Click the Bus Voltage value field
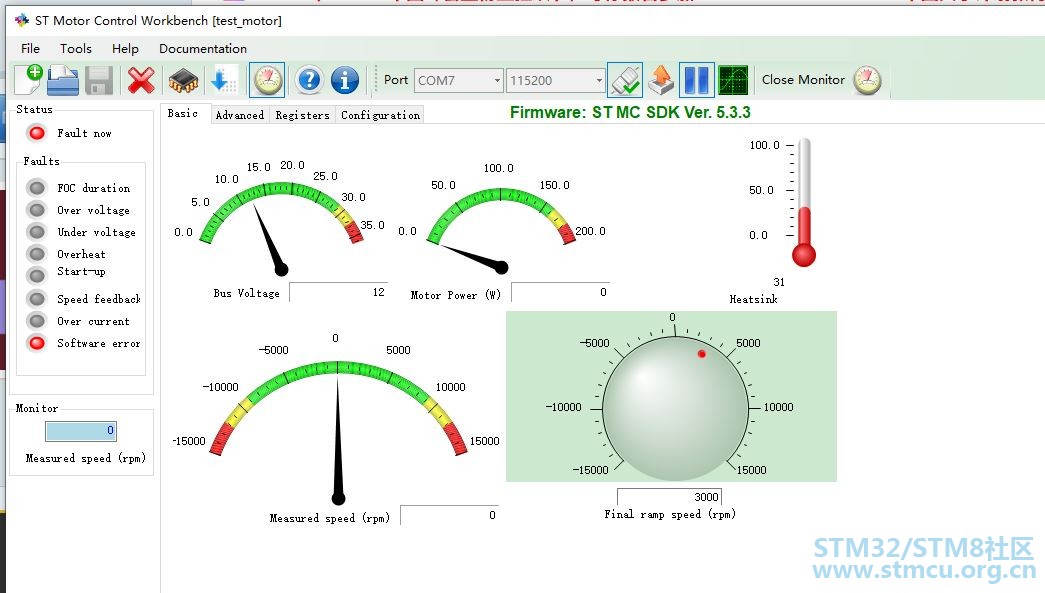Screen dimensions: 1045x593 click(x=339, y=293)
